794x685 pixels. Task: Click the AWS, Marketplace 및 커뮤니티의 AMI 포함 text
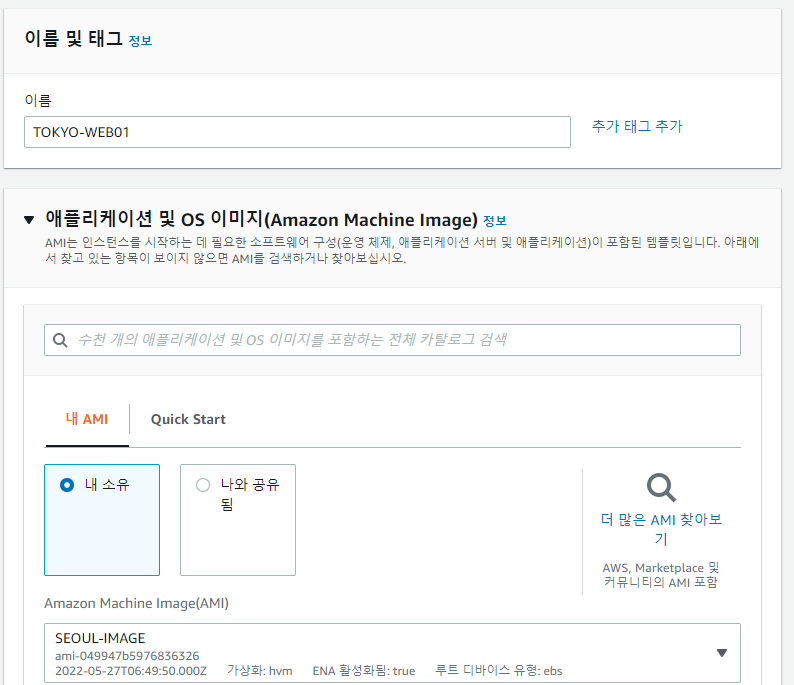pyautogui.click(x=661, y=575)
